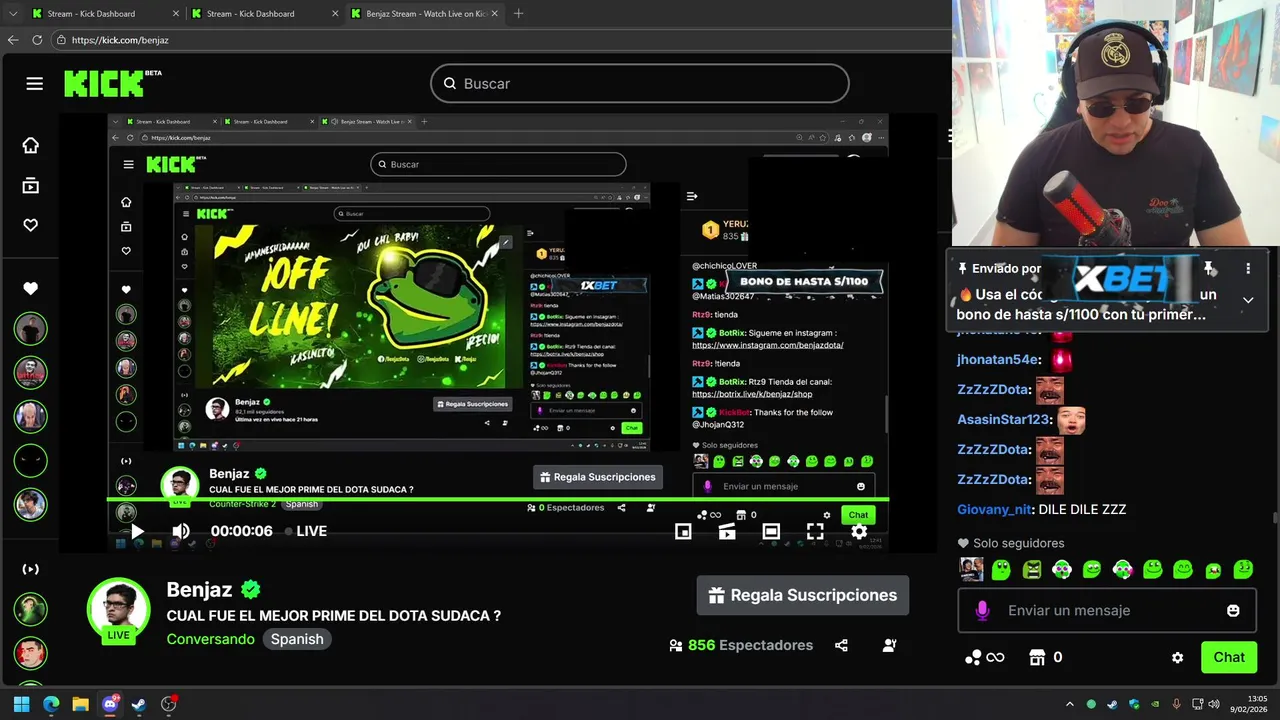Open the hamburger menu beside Kick logo
The width and height of the screenshot is (1280, 720).
[x=35, y=84]
